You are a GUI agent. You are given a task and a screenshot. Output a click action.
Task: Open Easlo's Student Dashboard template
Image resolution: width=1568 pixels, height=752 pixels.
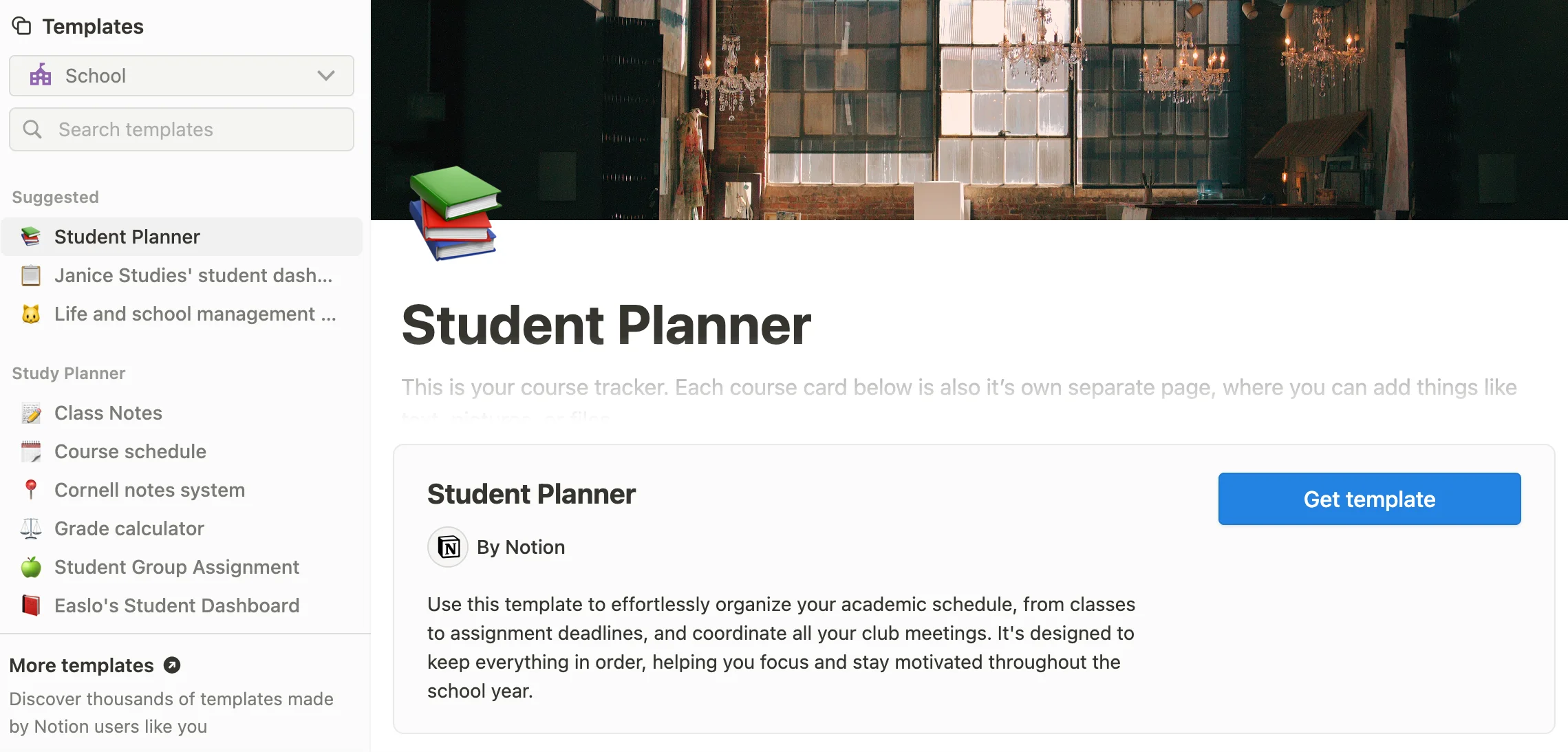pyautogui.click(x=177, y=605)
